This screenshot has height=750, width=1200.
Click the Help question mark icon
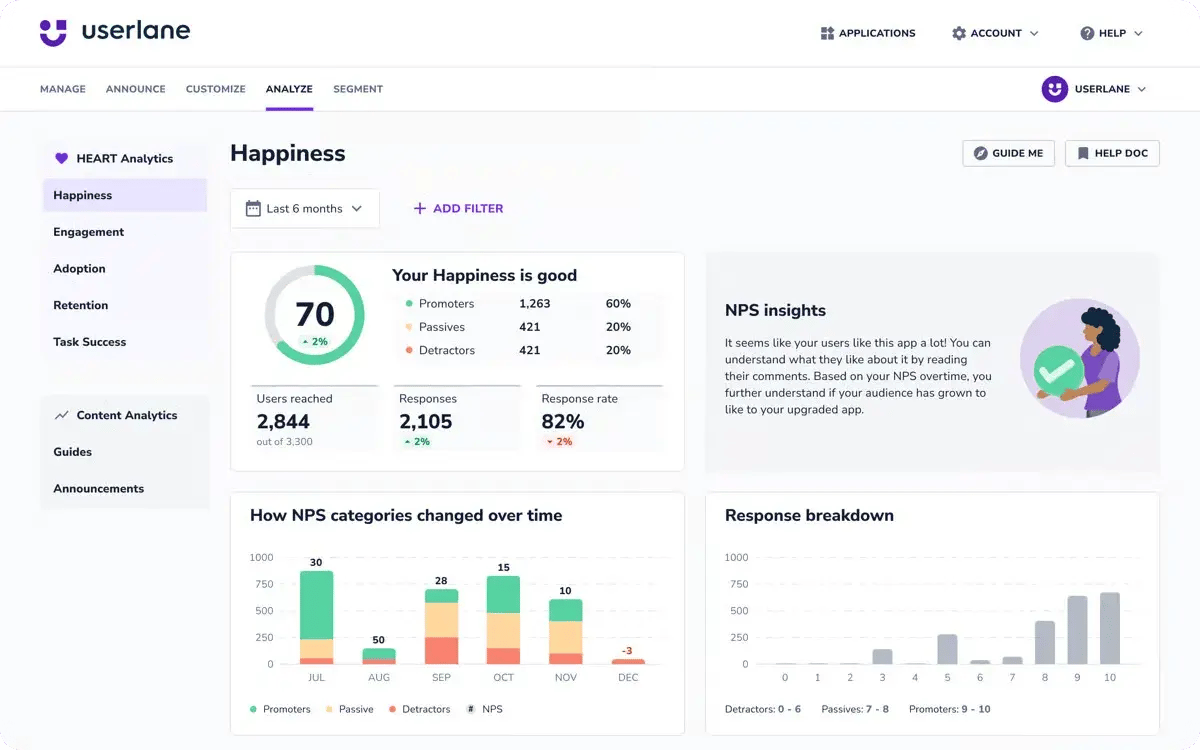[x=1087, y=33]
